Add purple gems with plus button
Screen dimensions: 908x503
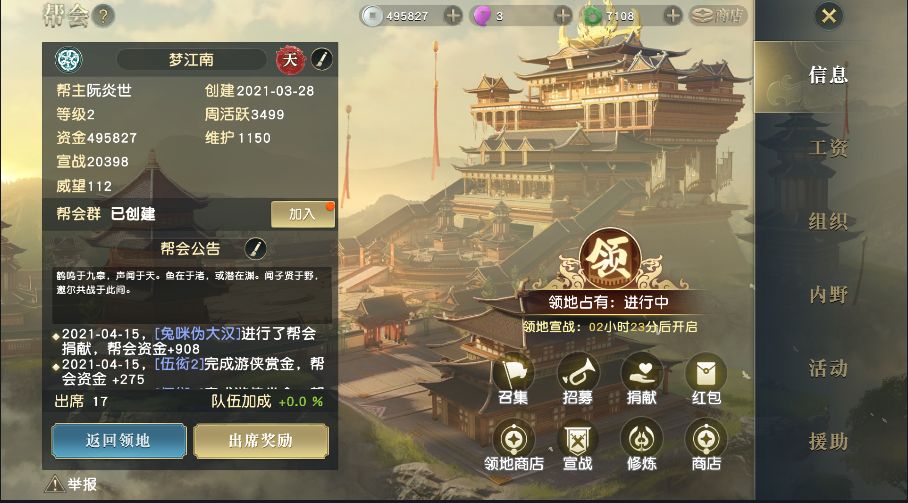pos(562,16)
